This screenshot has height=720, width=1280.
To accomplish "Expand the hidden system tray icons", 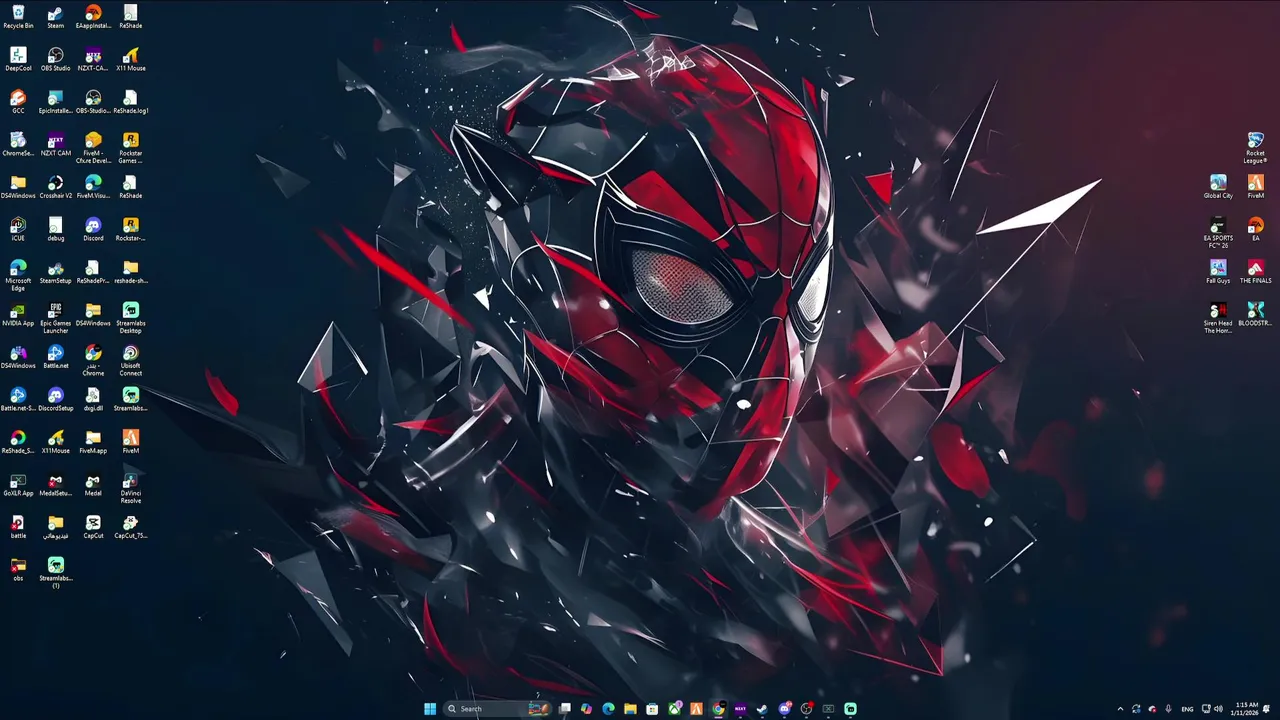I will pos(1120,709).
